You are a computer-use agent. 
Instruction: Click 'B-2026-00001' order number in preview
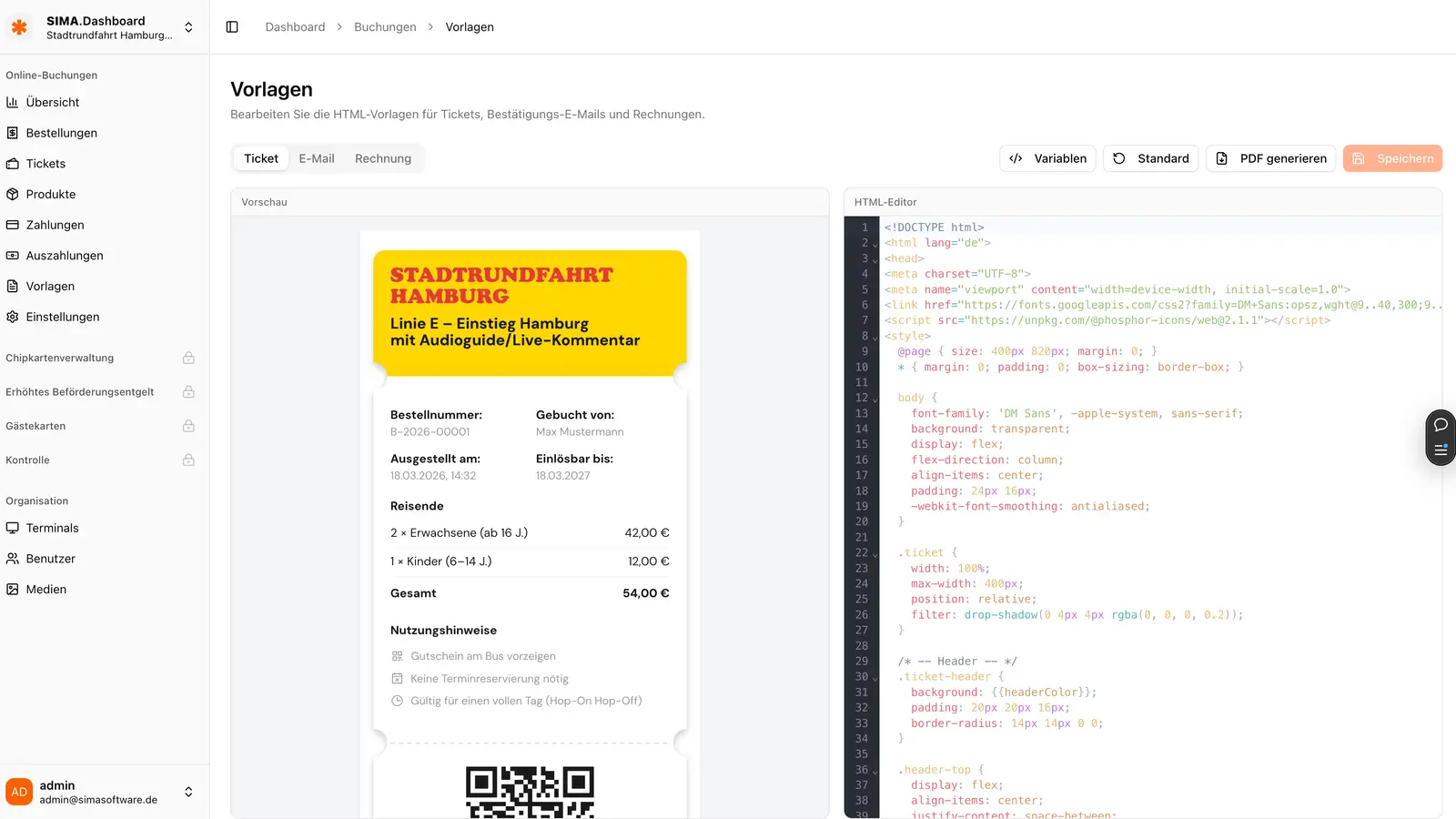coord(430,432)
